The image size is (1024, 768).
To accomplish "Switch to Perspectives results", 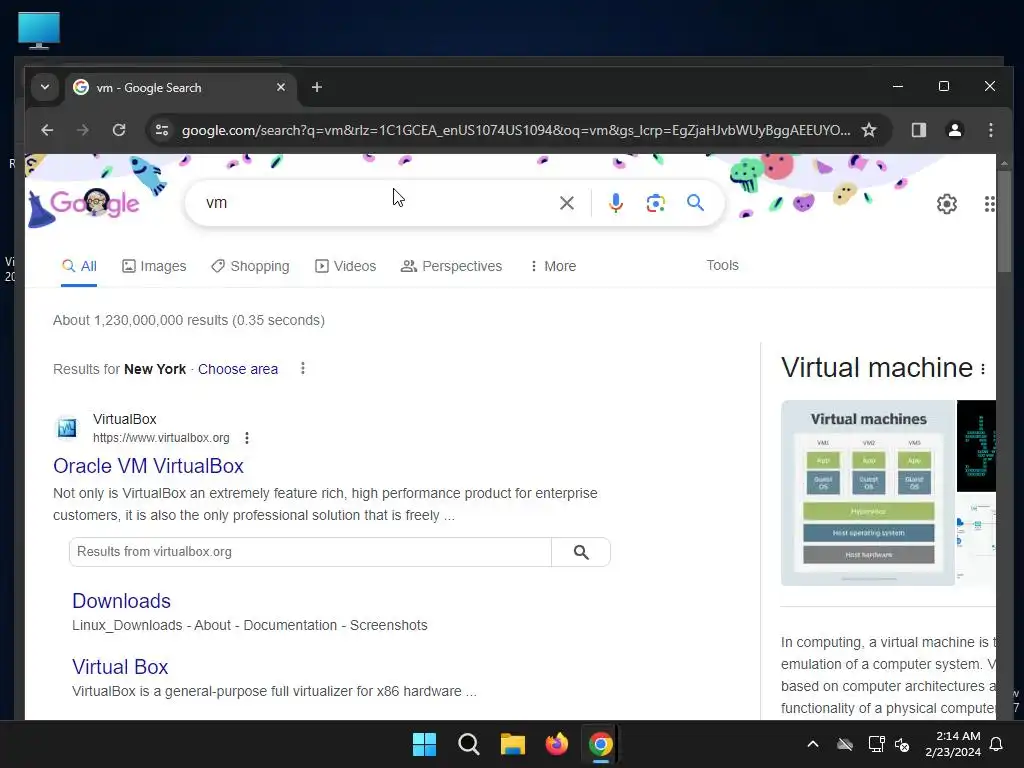I will [451, 266].
